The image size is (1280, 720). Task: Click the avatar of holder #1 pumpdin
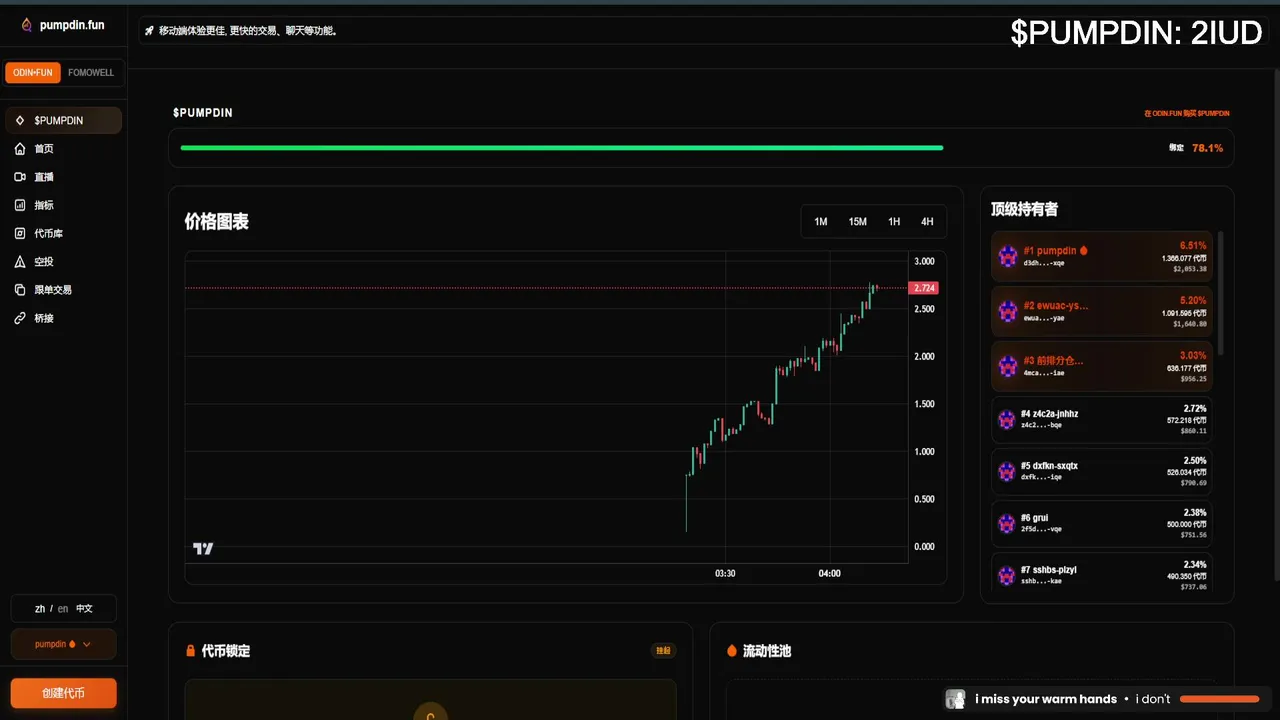coord(1008,256)
